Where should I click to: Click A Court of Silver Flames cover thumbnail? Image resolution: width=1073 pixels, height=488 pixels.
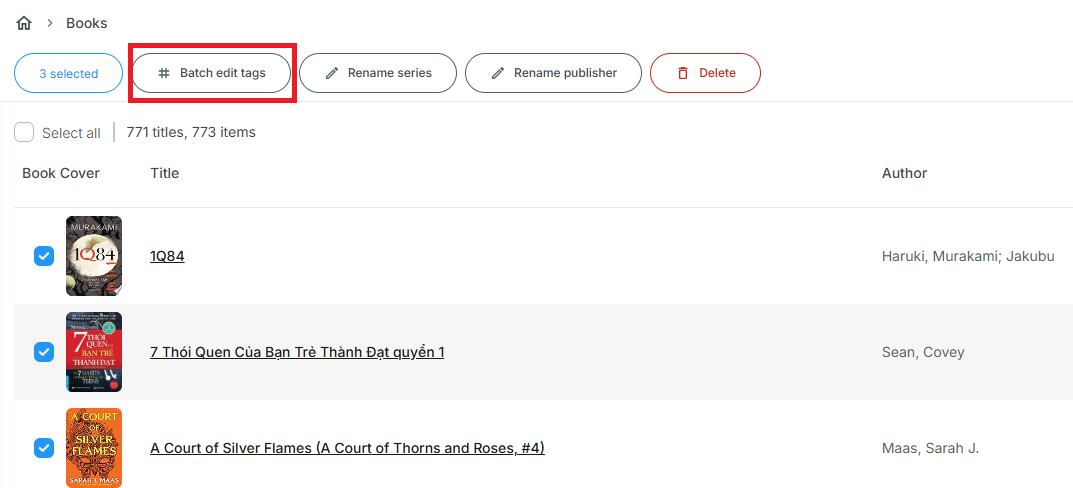(x=94, y=448)
